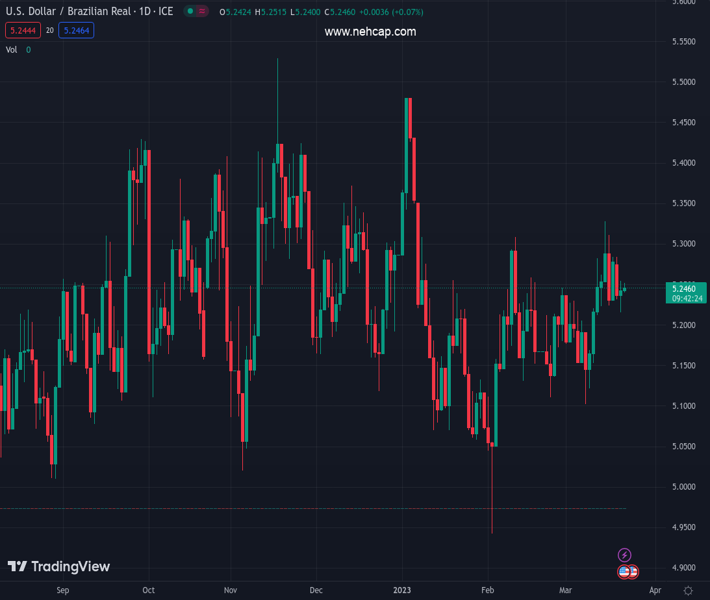Open chart settings gear in bottom-right corner

[x=688, y=591]
